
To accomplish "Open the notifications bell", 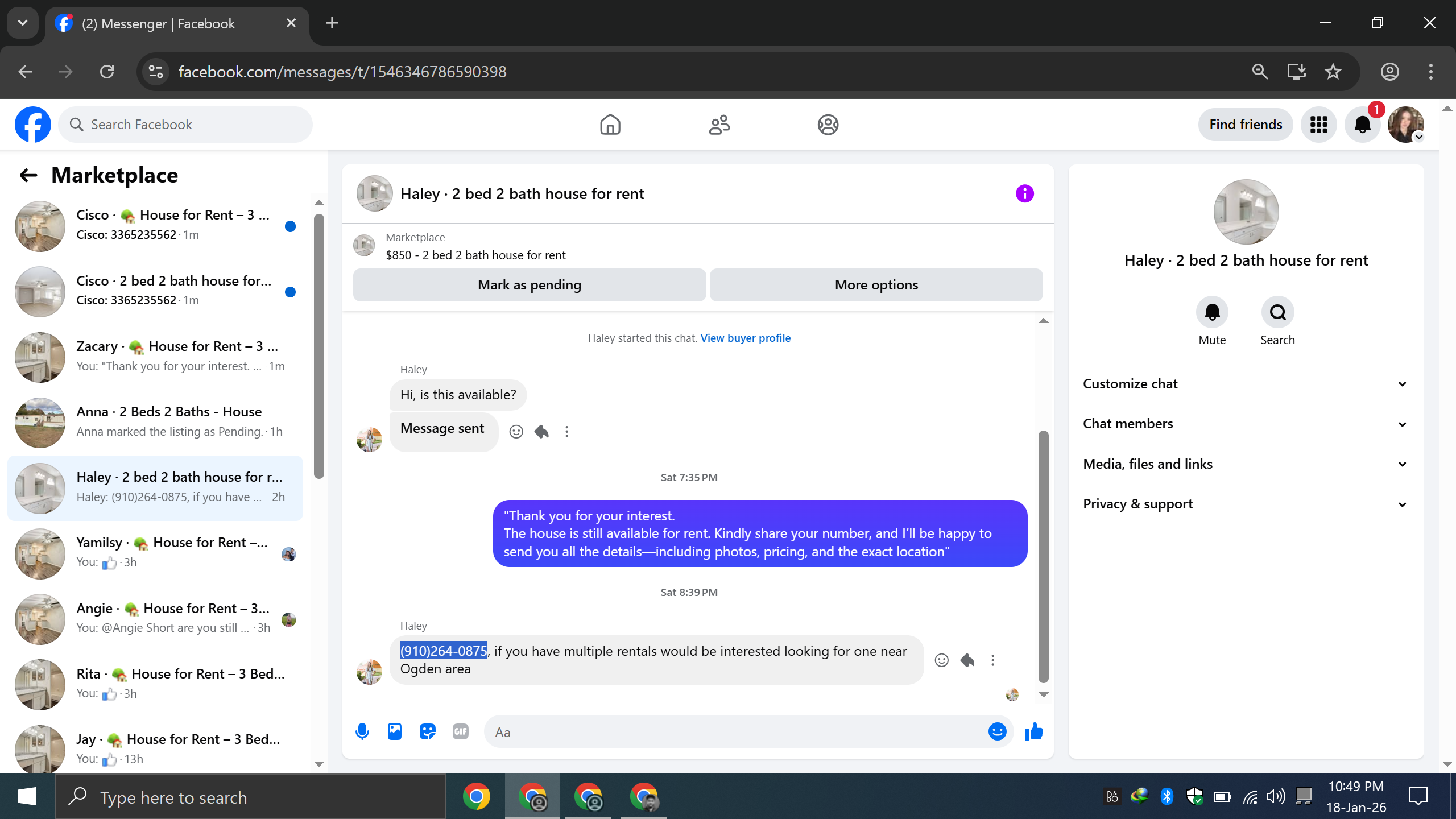I will click(1362, 125).
